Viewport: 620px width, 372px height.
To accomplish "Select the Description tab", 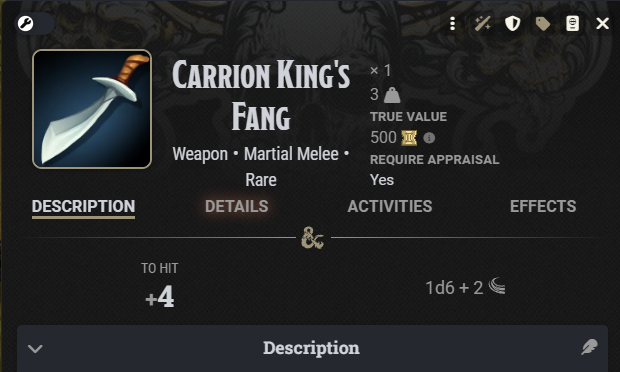I will click(x=83, y=206).
